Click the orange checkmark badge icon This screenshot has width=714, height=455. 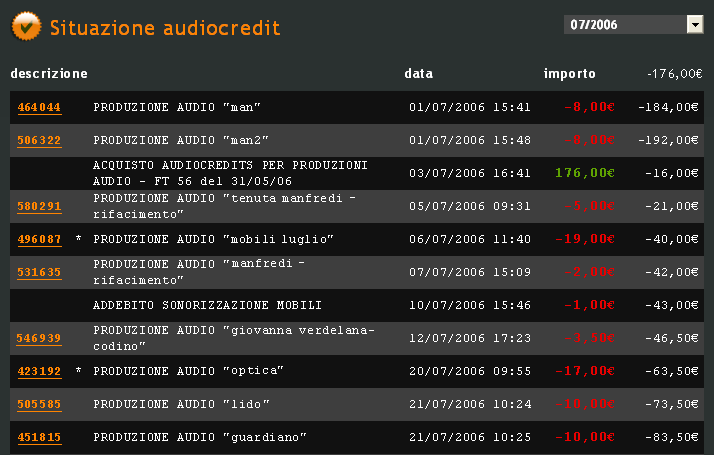[x=26, y=26]
